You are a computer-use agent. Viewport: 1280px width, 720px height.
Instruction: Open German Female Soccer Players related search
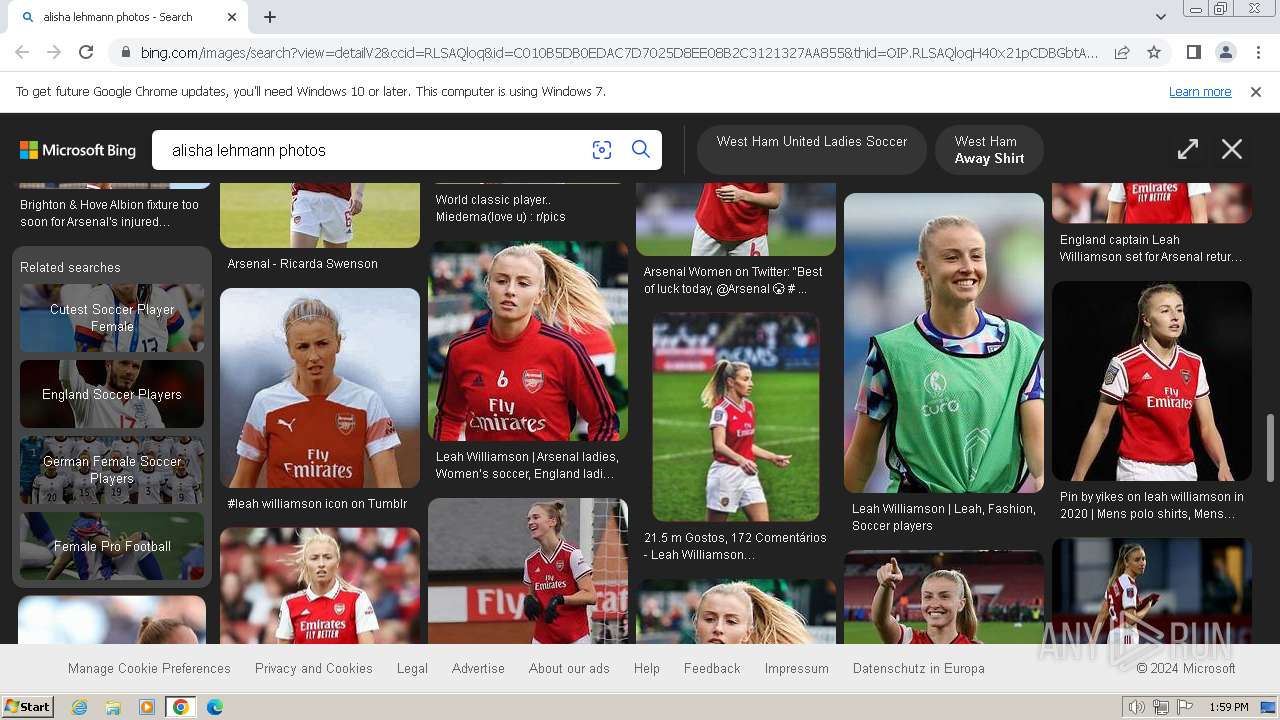[112, 470]
